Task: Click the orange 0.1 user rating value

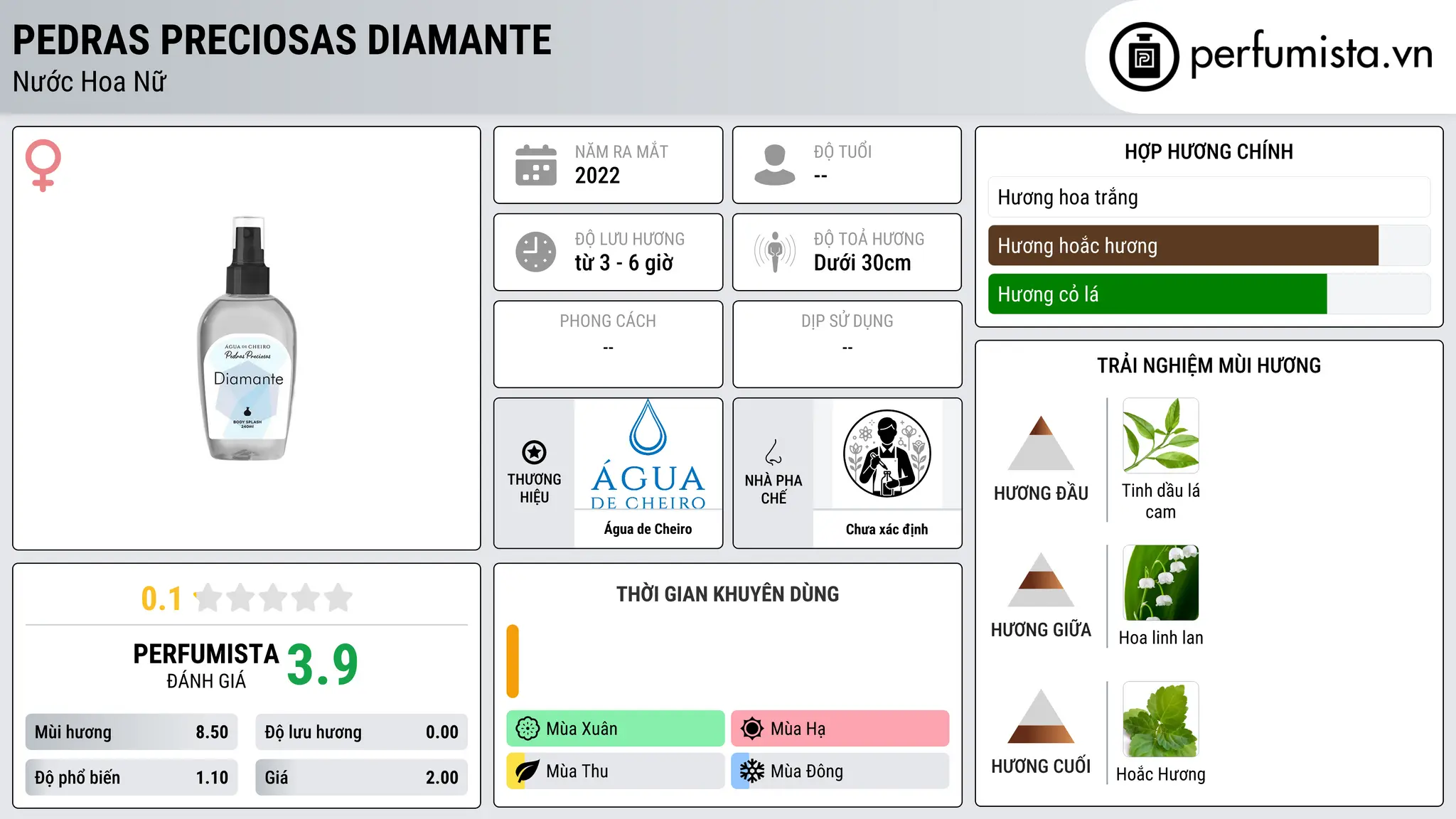Action: pyautogui.click(x=161, y=599)
